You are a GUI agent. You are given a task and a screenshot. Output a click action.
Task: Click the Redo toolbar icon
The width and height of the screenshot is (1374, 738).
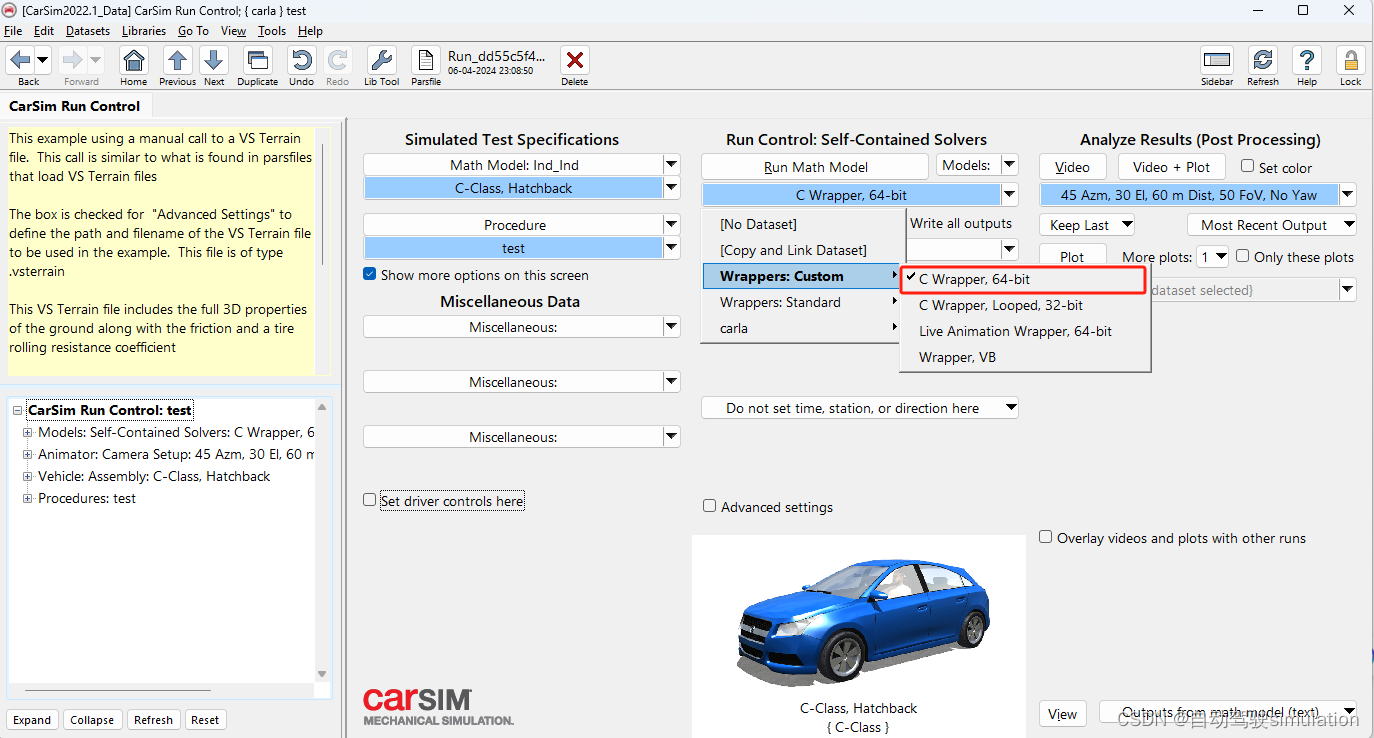(x=338, y=60)
